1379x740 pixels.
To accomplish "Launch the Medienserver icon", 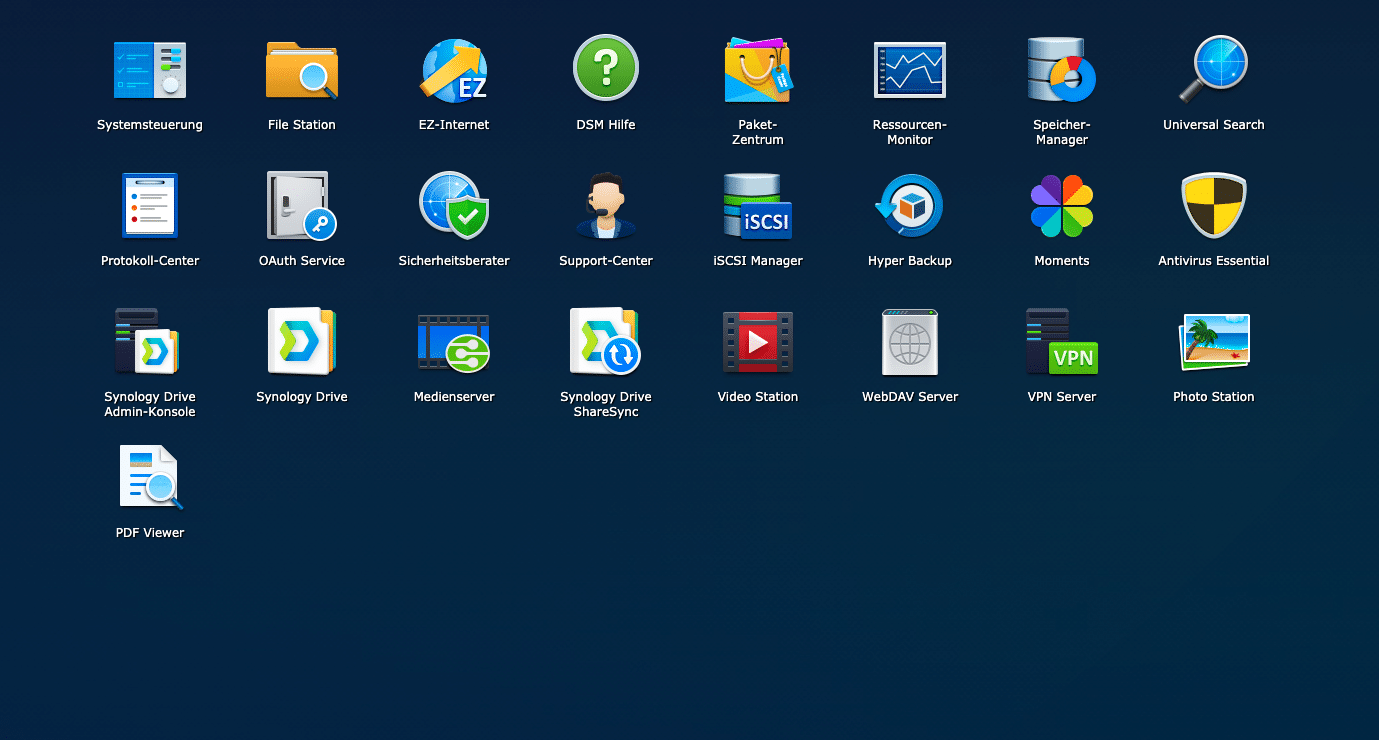I will 454,342.
